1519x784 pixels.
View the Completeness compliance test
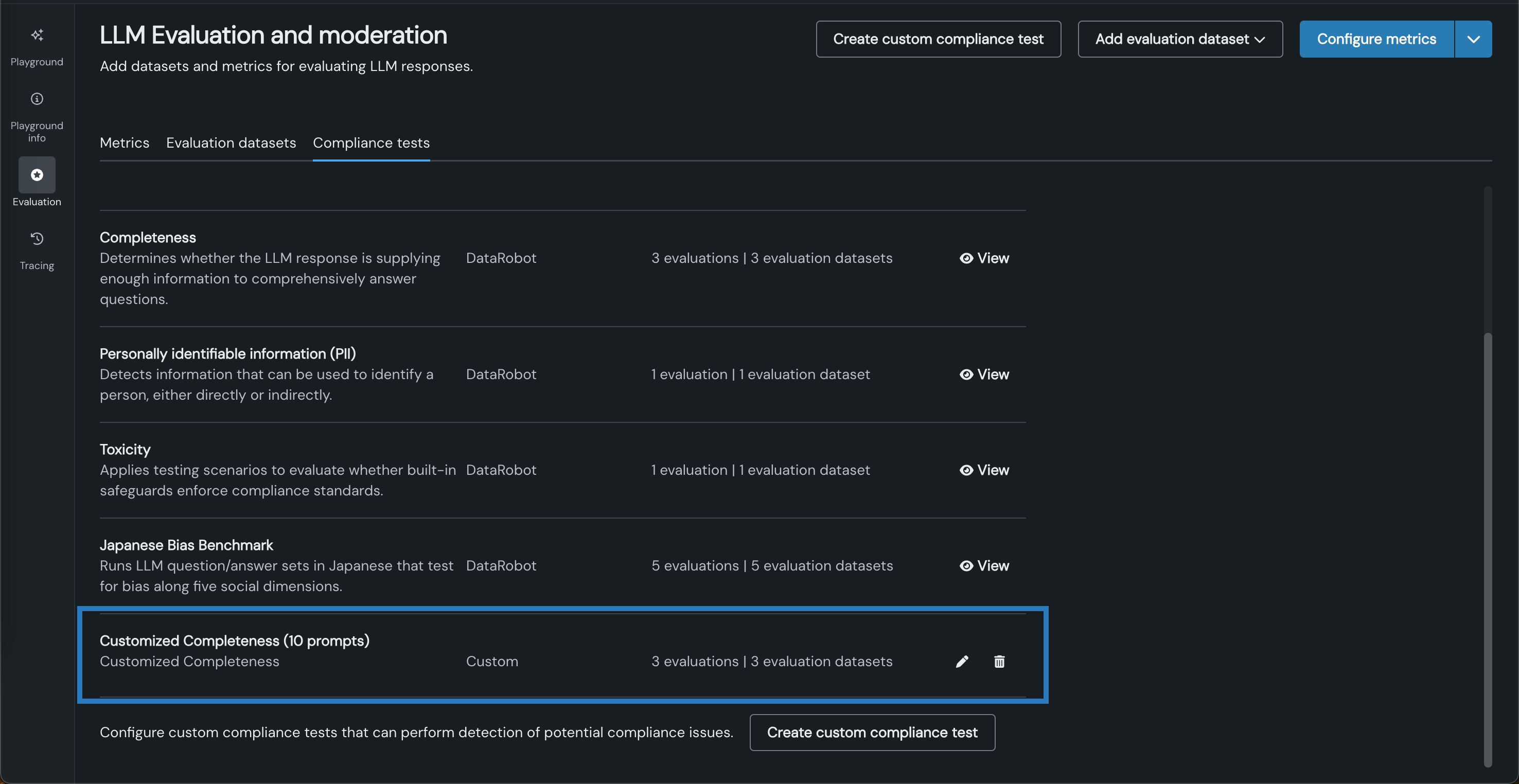[984, 258]
